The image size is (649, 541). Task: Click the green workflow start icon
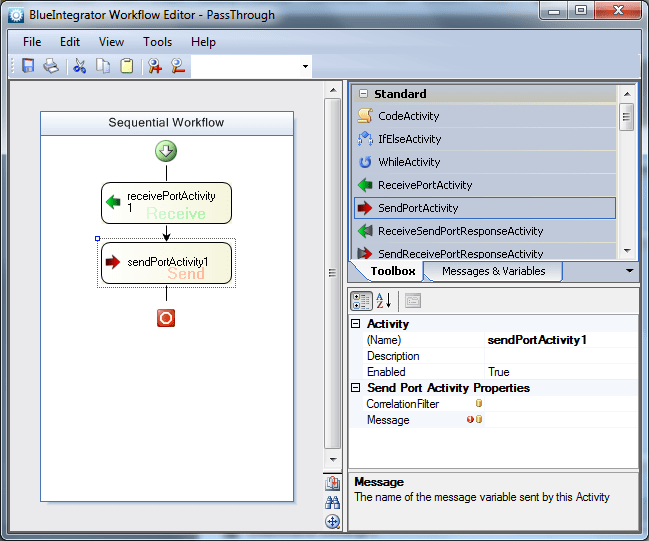tap(166, 151)
